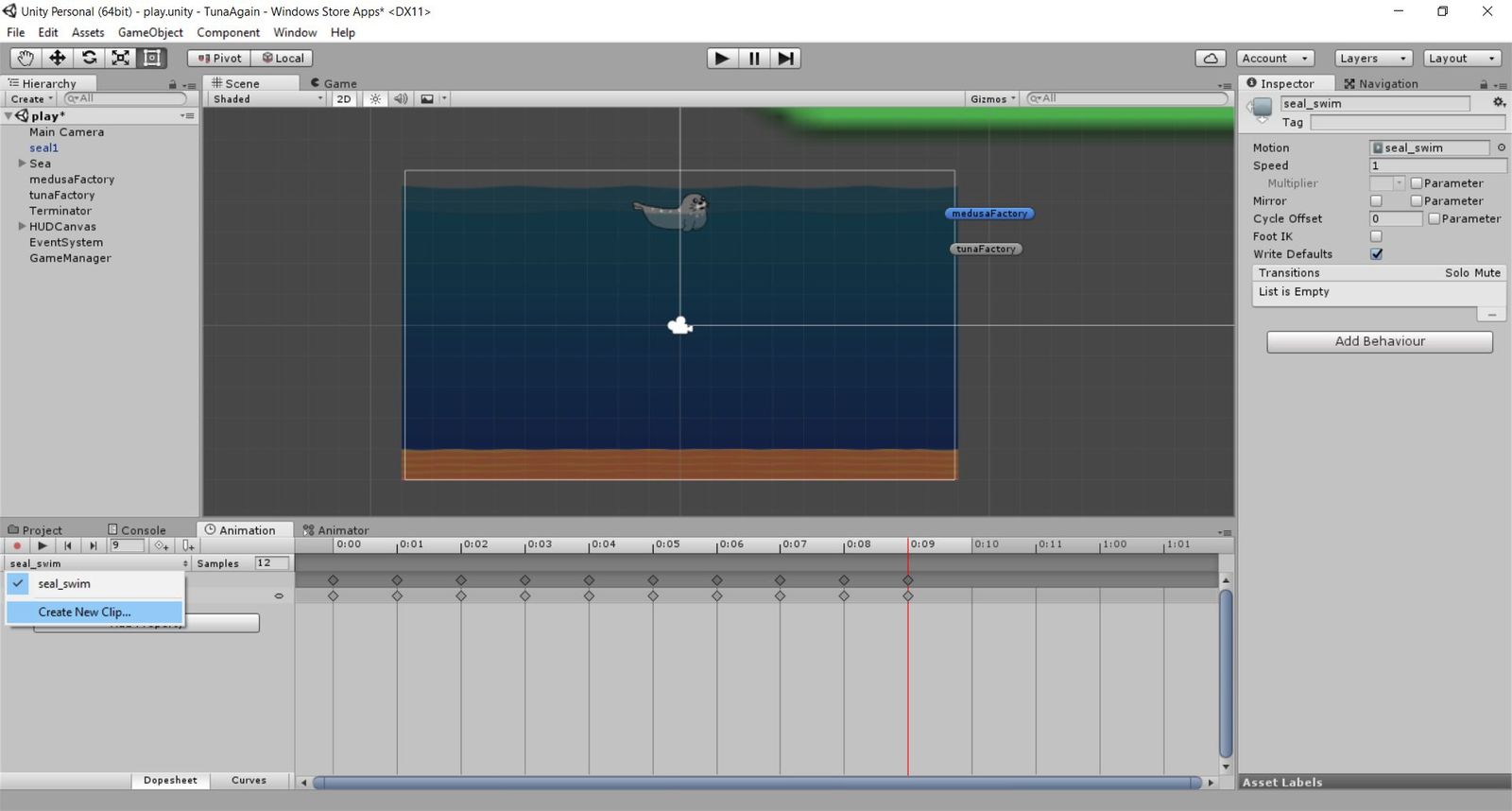
Task: Click the timeline vertical scrollbar
Action: [x=1226, y=673]
